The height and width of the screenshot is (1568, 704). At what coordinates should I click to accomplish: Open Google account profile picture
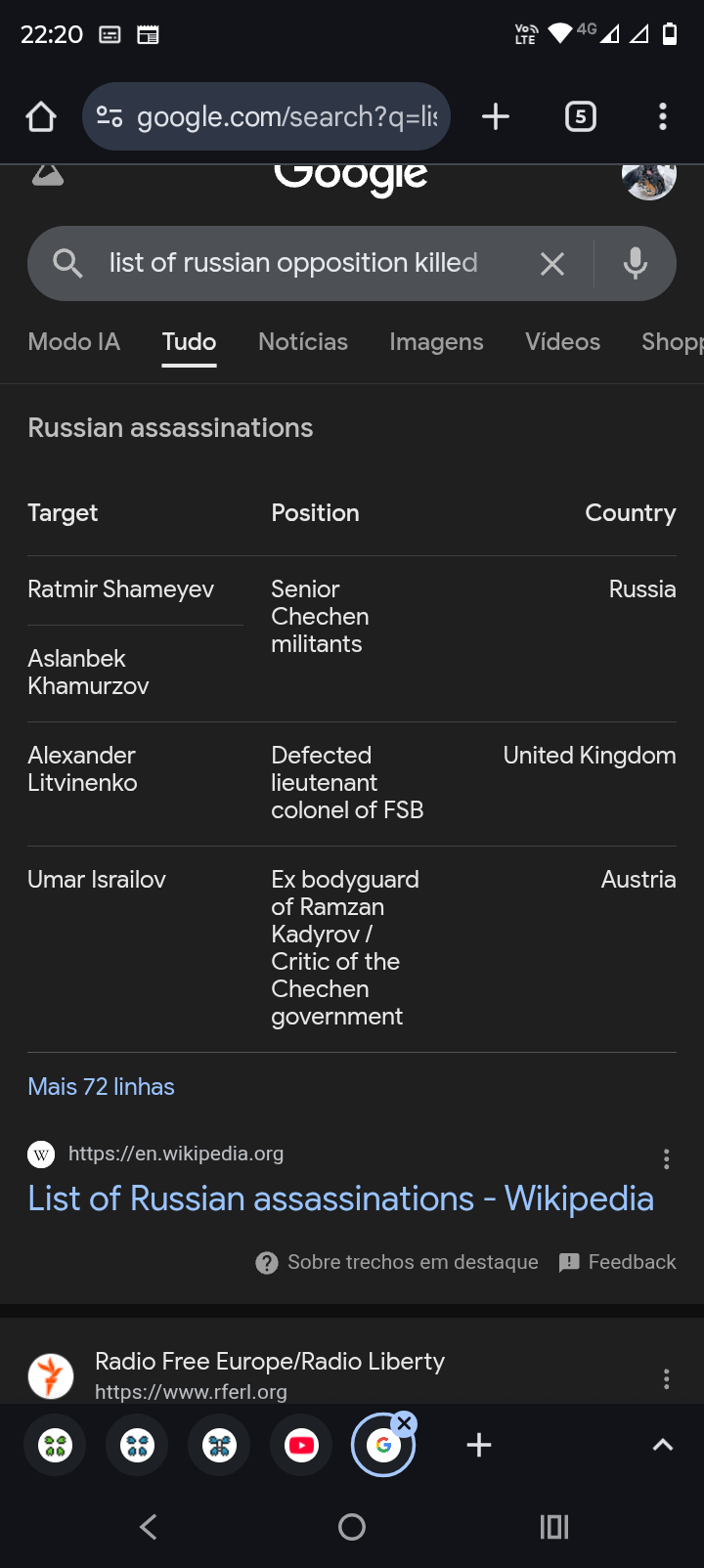649,179
